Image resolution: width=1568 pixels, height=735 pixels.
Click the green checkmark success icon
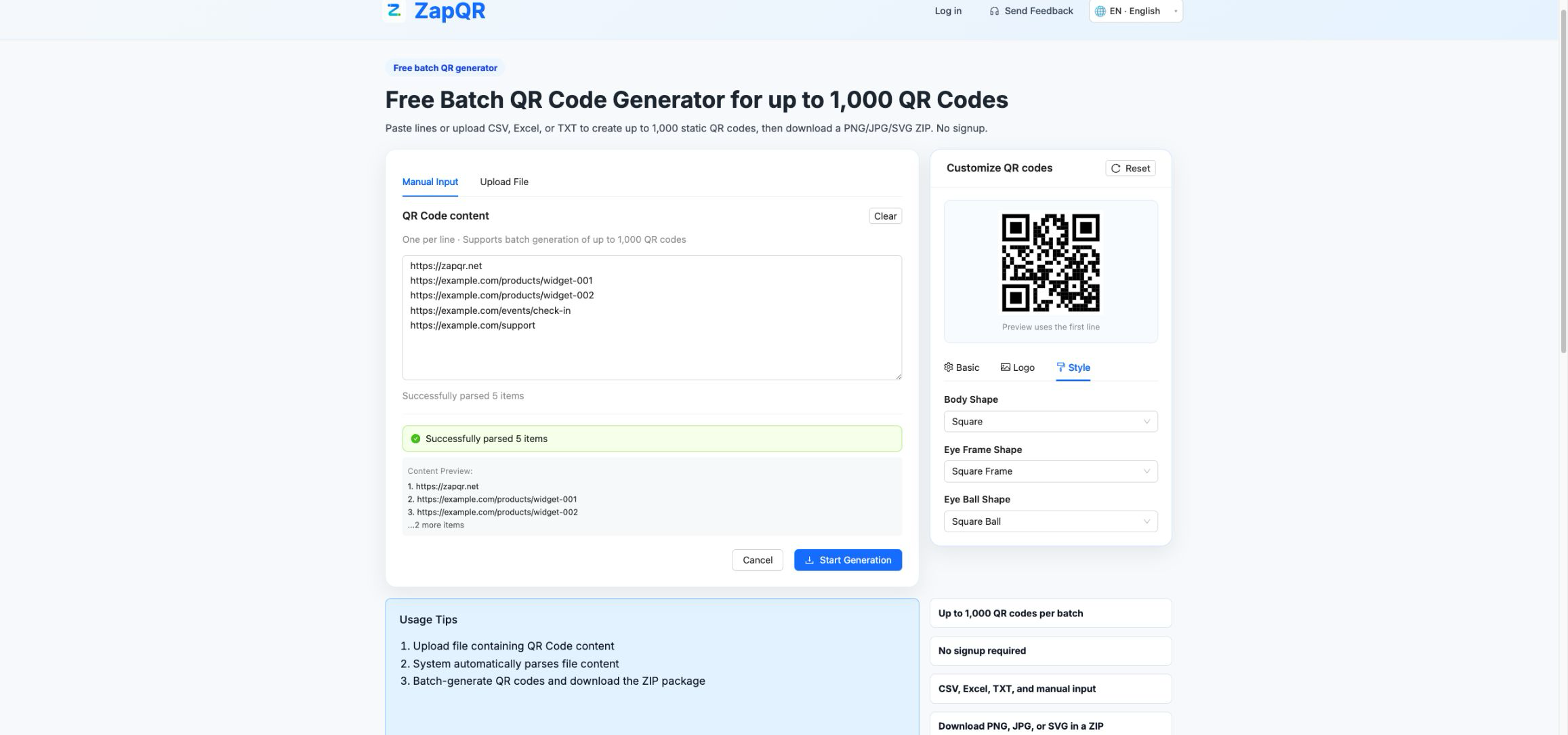[415, 439]
